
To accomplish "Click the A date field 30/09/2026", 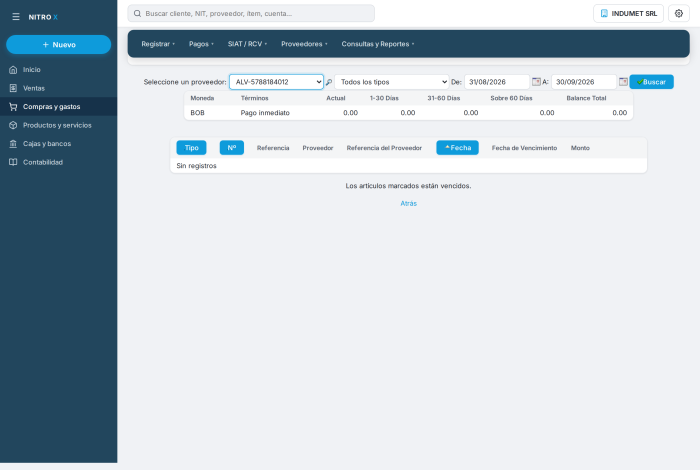I will click(x=584, y=82).
